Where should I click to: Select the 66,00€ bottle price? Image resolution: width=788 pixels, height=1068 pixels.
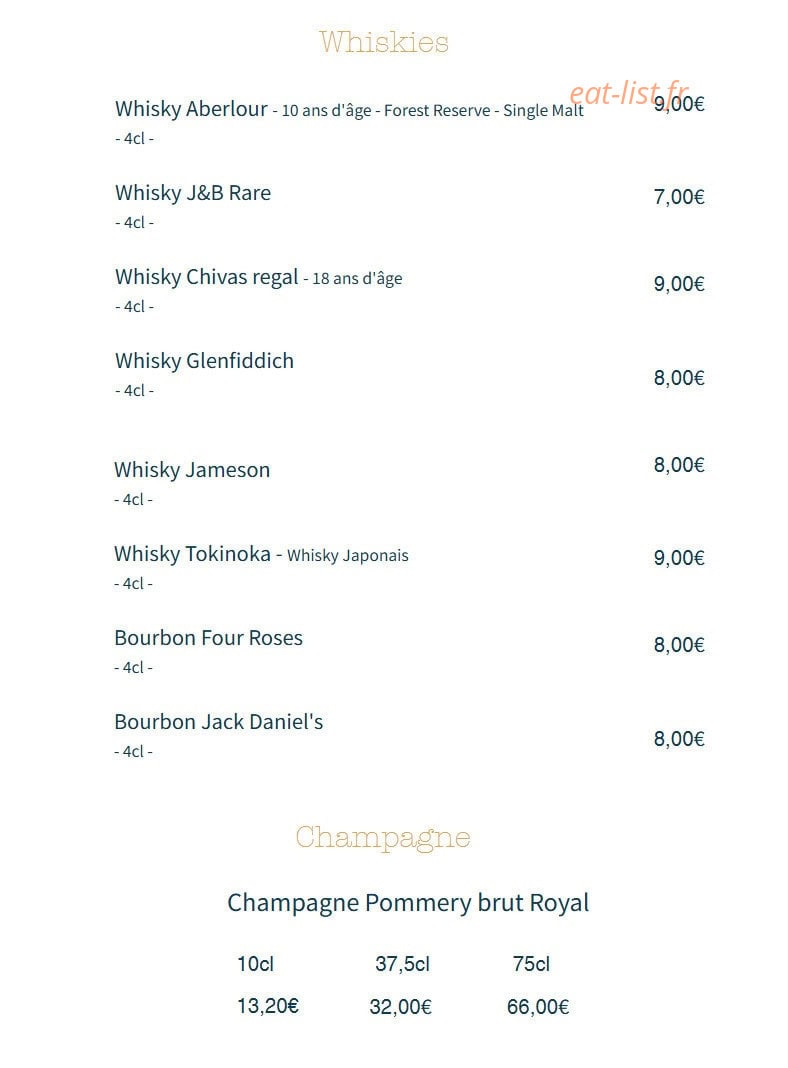(x=538, y=1007)
